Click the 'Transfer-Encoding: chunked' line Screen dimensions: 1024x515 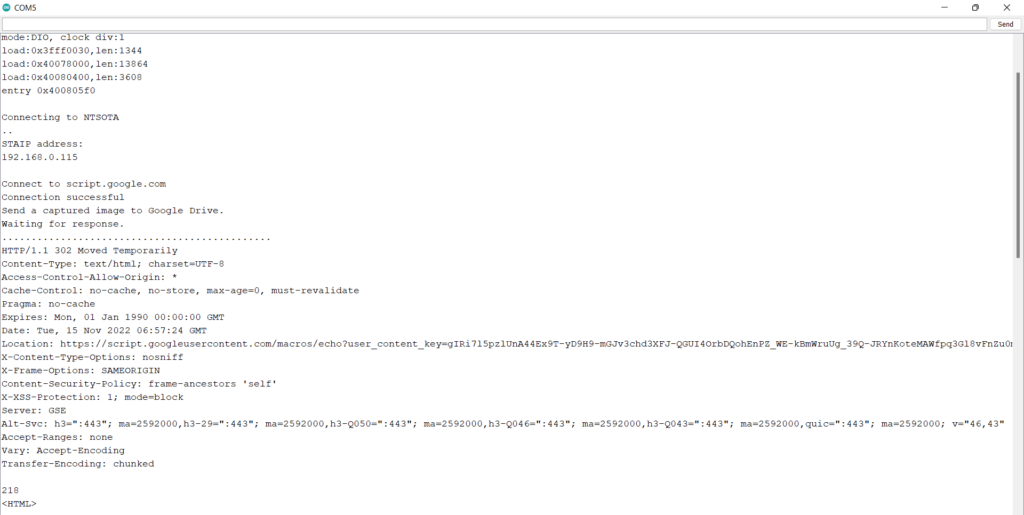(78, 464)
